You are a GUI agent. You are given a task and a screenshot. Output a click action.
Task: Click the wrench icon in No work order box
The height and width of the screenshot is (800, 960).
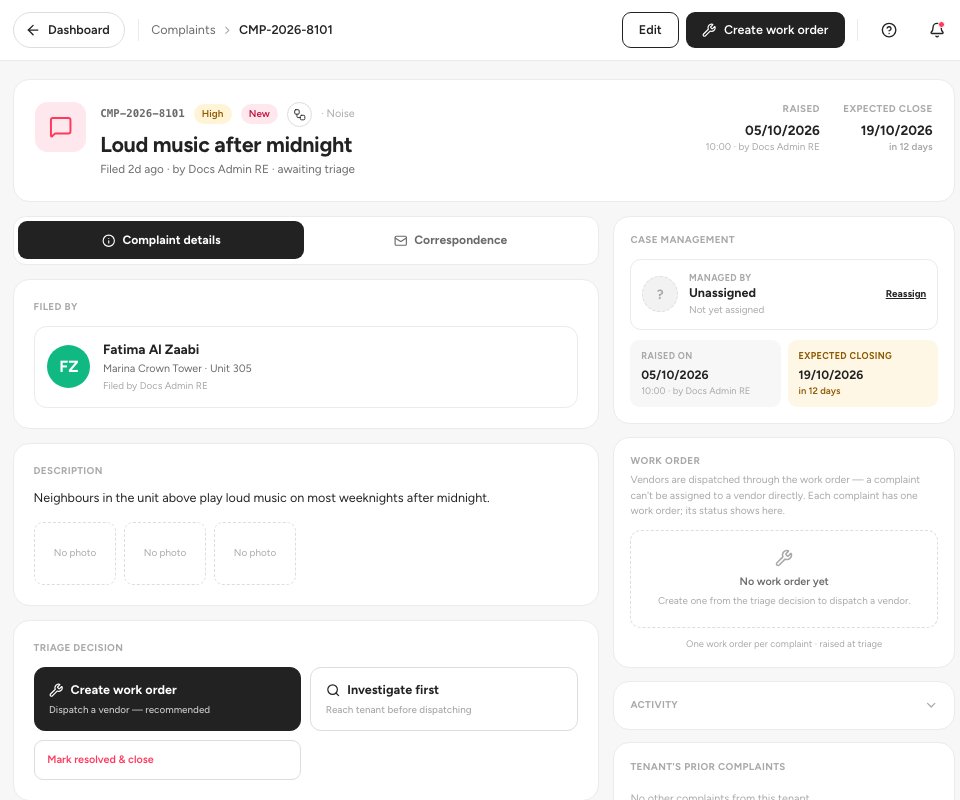[x=784, y=558]
